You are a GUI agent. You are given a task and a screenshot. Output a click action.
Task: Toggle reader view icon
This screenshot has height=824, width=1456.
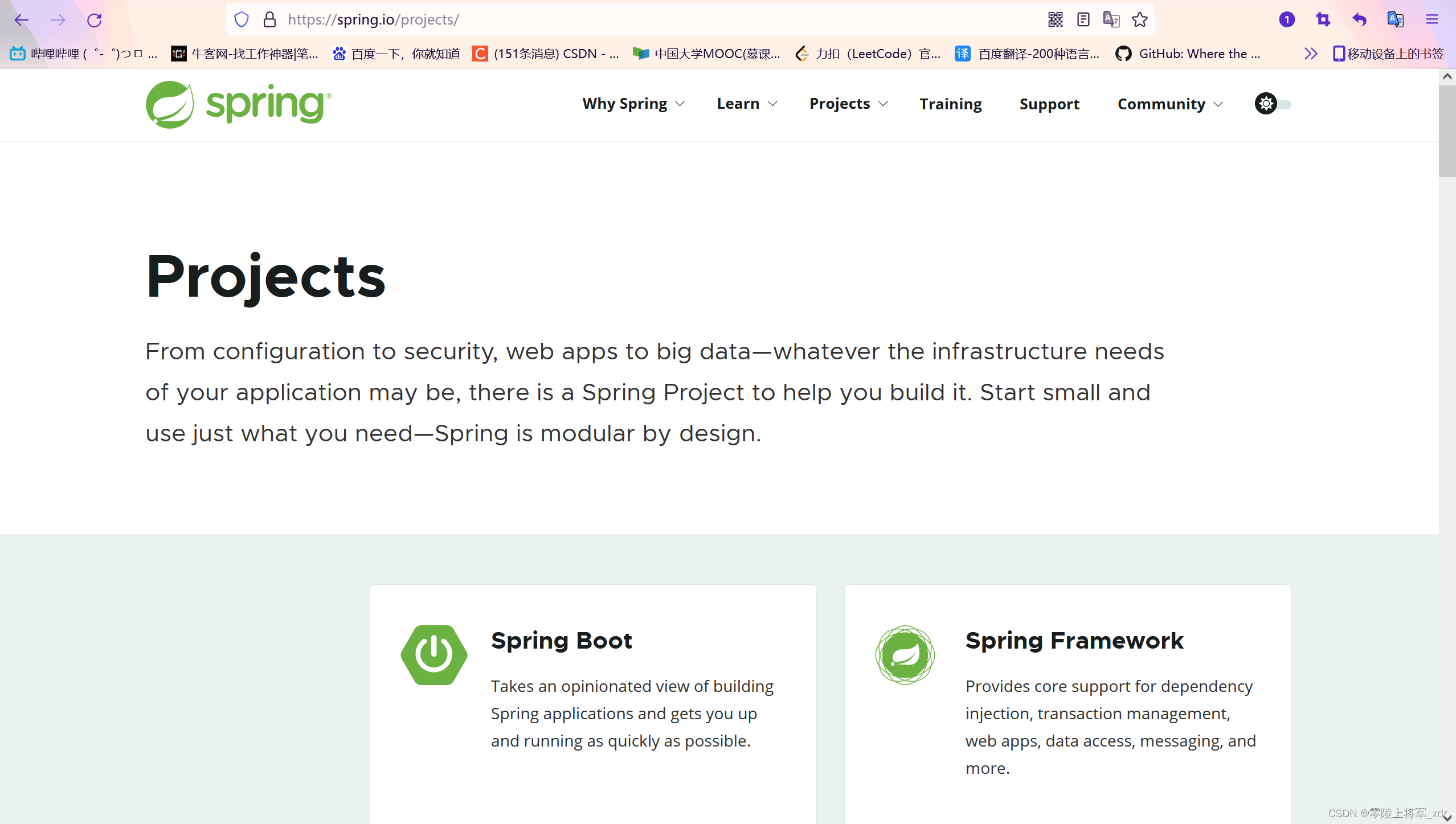click(1083, 20)
